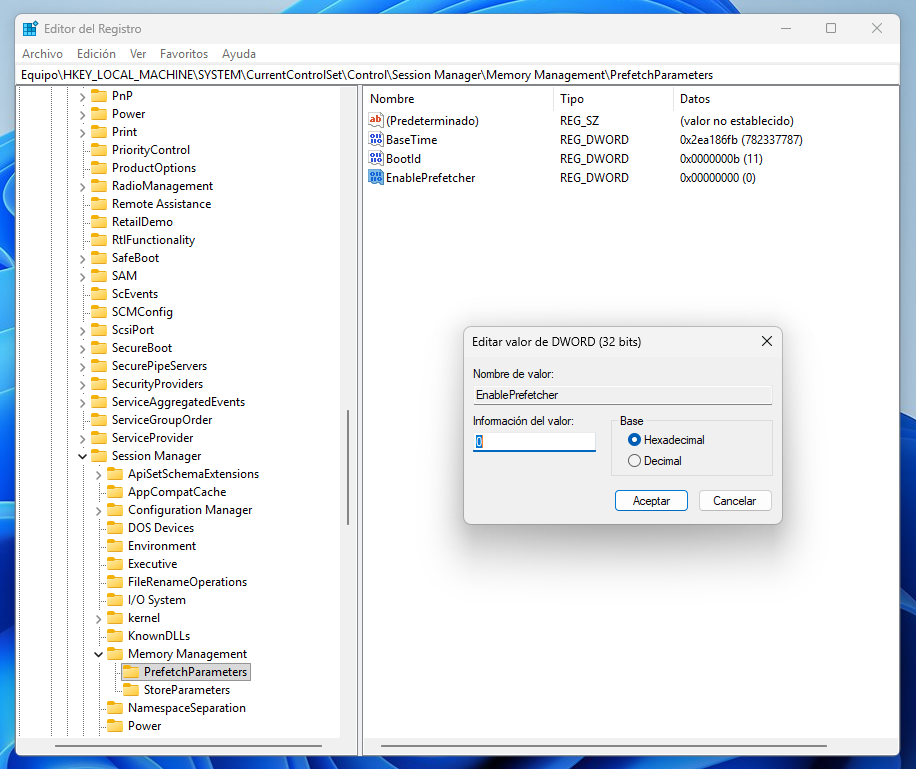Expand the SafeBoot tree node
Image resolution: width=916 pixels, height=769 pixels.
(x=82, y=259)
